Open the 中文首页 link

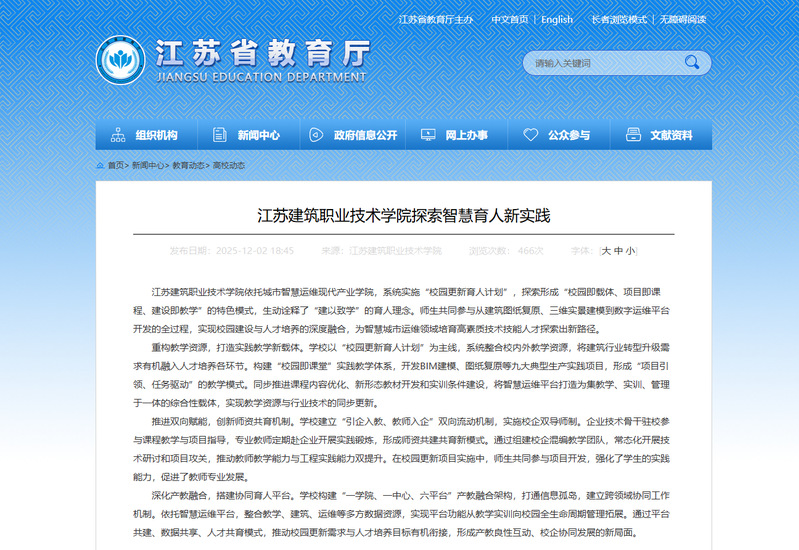tap(510, 19)
